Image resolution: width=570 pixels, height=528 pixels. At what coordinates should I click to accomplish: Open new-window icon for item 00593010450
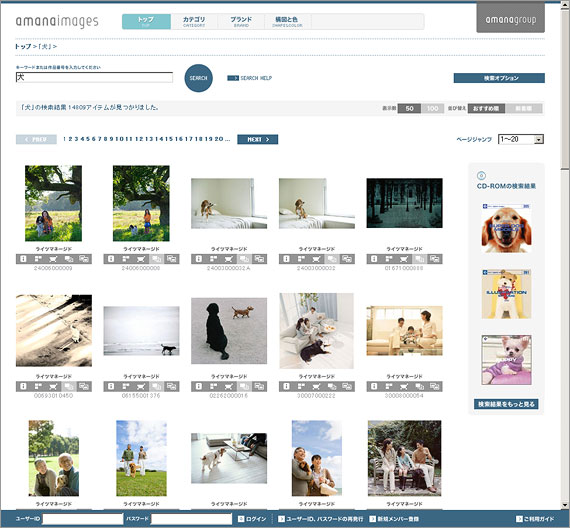(x=84, y=386)
